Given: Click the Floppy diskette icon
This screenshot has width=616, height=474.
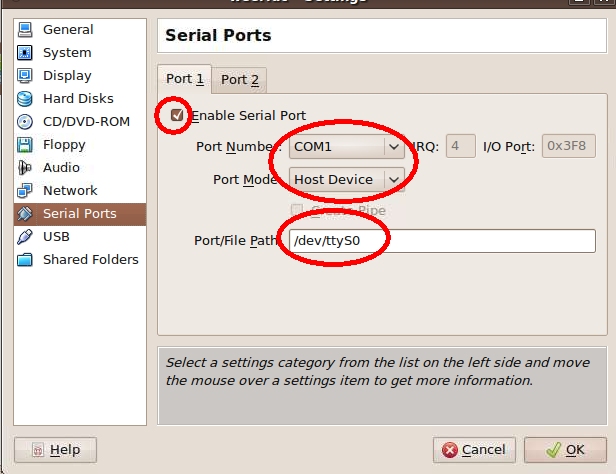Looking at the screenshot, I should (25, 145).
